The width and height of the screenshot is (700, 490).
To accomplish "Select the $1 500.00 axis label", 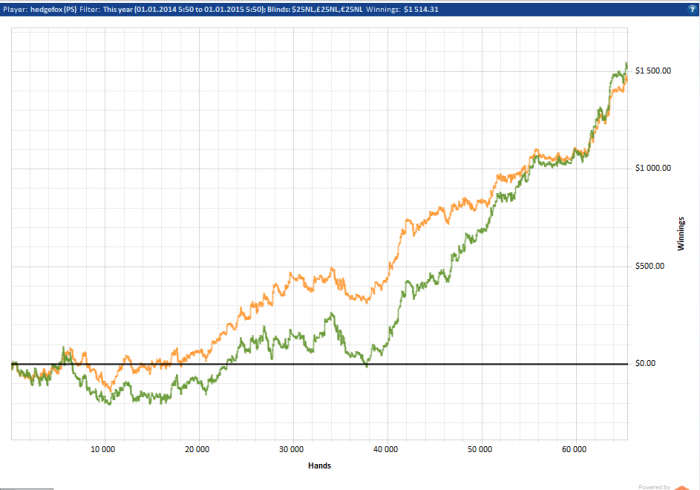I will pos(653,71).
